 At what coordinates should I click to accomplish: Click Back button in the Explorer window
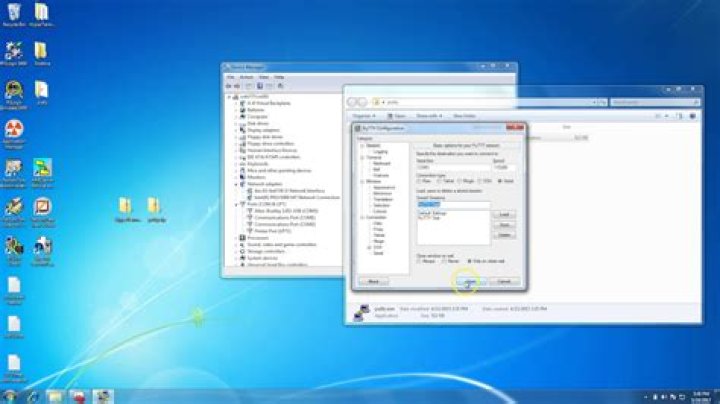[x=353, y=102]
